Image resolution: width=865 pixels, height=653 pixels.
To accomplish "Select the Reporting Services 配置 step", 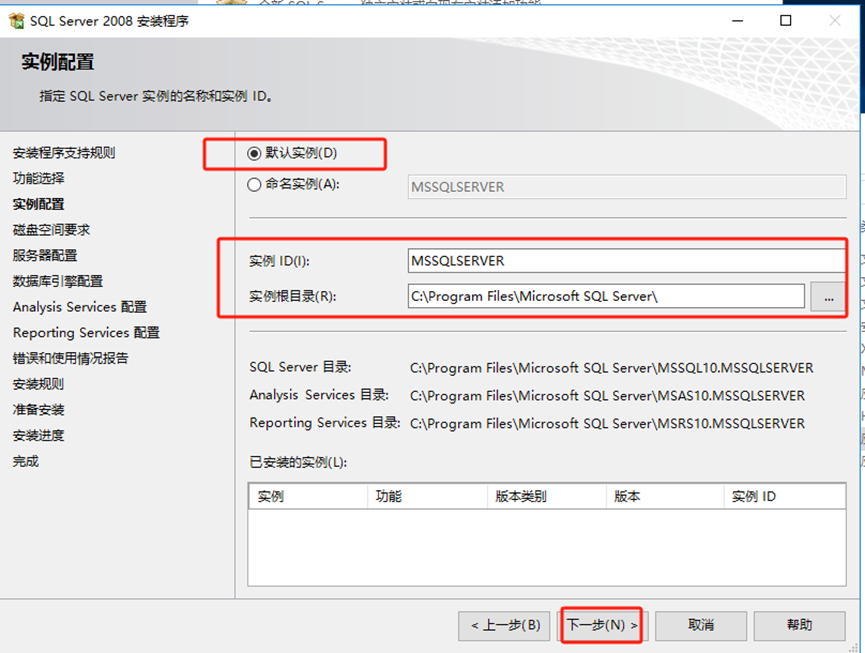I will click(x=86, y=333).
